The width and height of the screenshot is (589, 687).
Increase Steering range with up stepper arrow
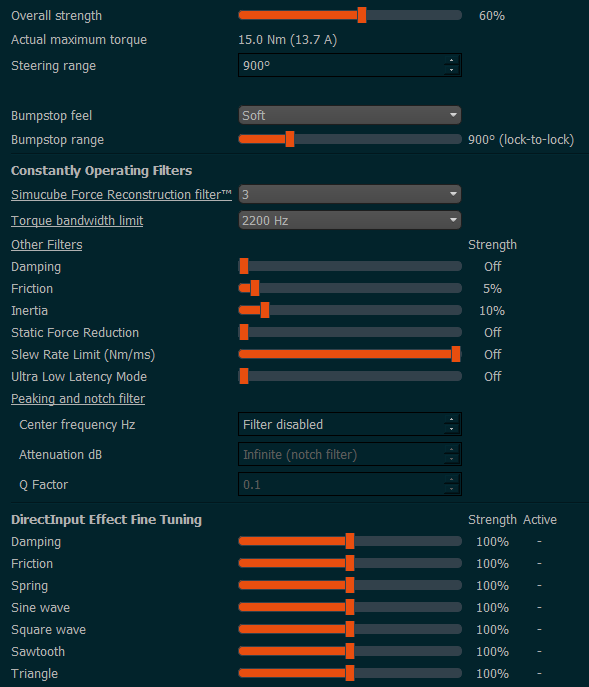[x=451, y=60]
